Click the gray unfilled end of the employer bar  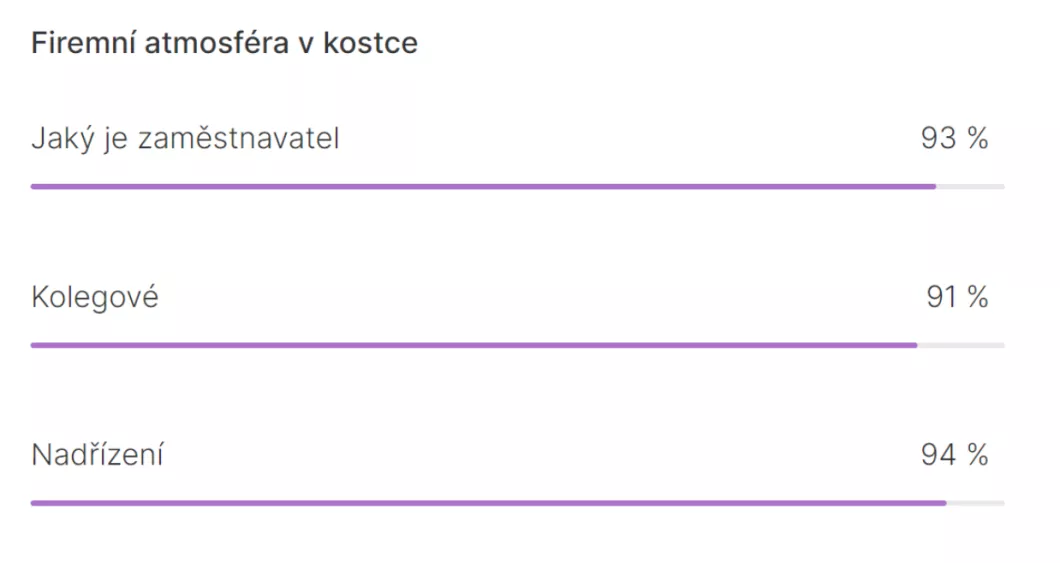click(x=971, y=187)
